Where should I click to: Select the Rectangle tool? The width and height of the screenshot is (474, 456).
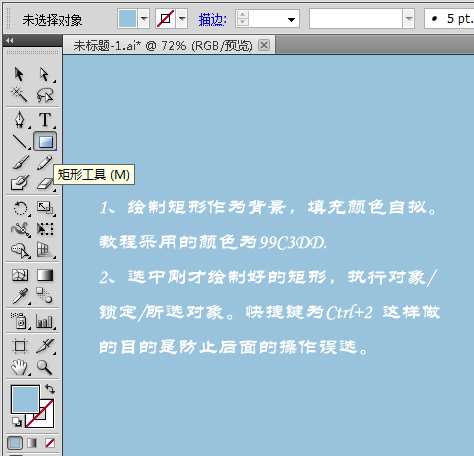pos(45,142)
